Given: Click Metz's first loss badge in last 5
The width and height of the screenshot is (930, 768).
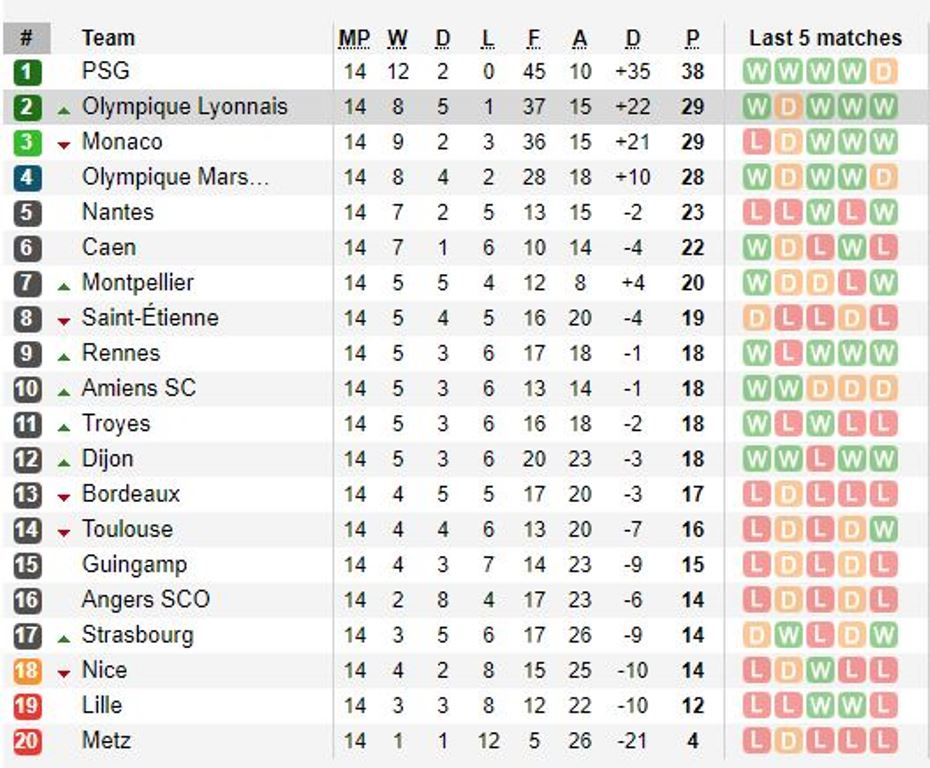Looking at the screenshot, I should point(756,741).
